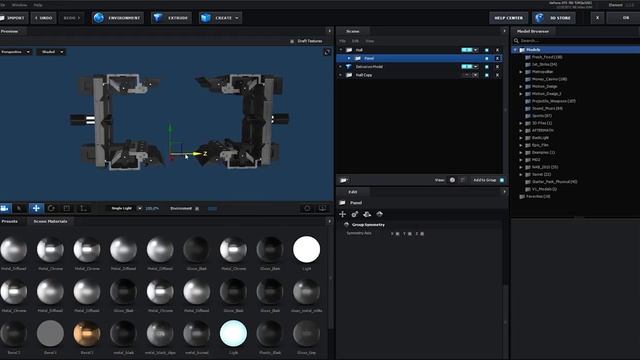This screenshot has width=640, height=360.
Task: Select the white Light material preset
Action: 307,249
